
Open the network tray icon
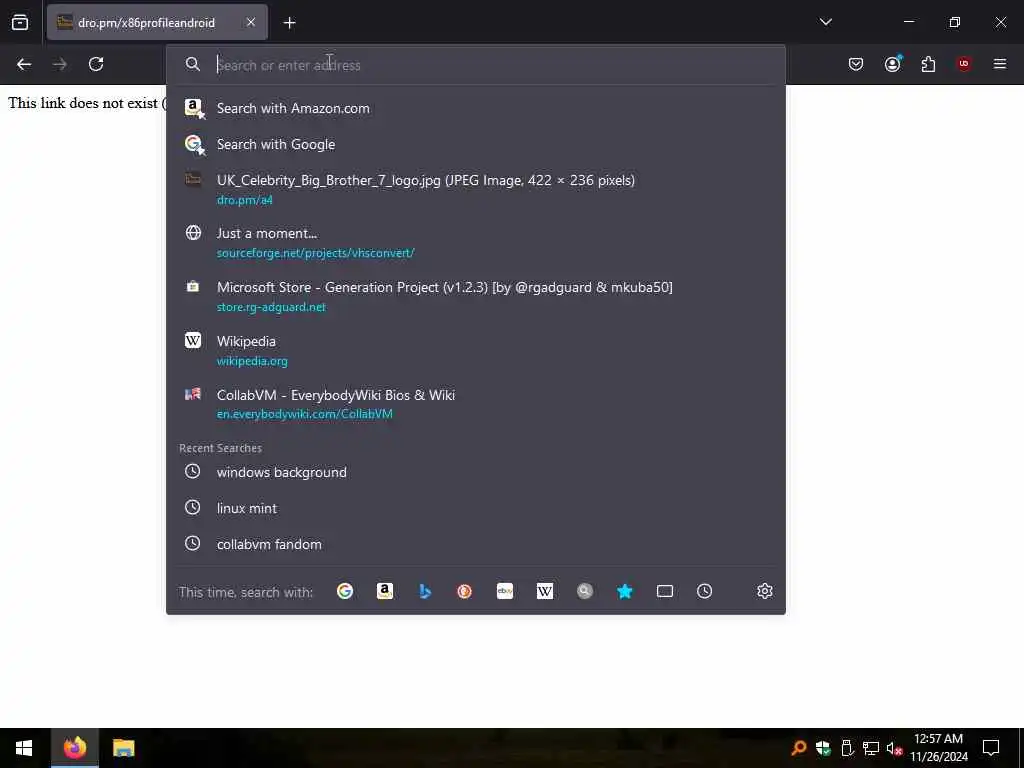(x=871, y=748)
